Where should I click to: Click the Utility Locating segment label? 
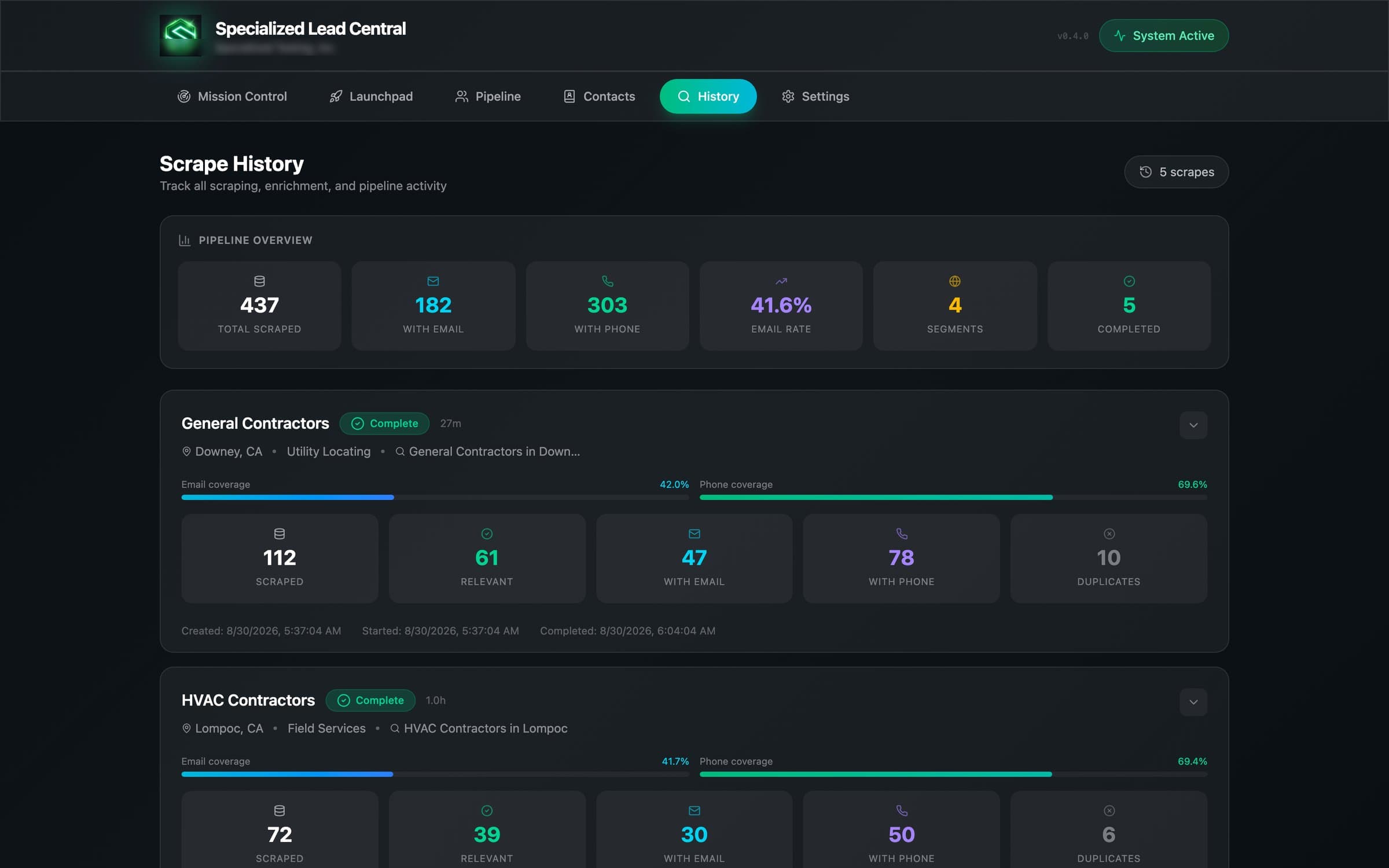(x=329, y=451)
